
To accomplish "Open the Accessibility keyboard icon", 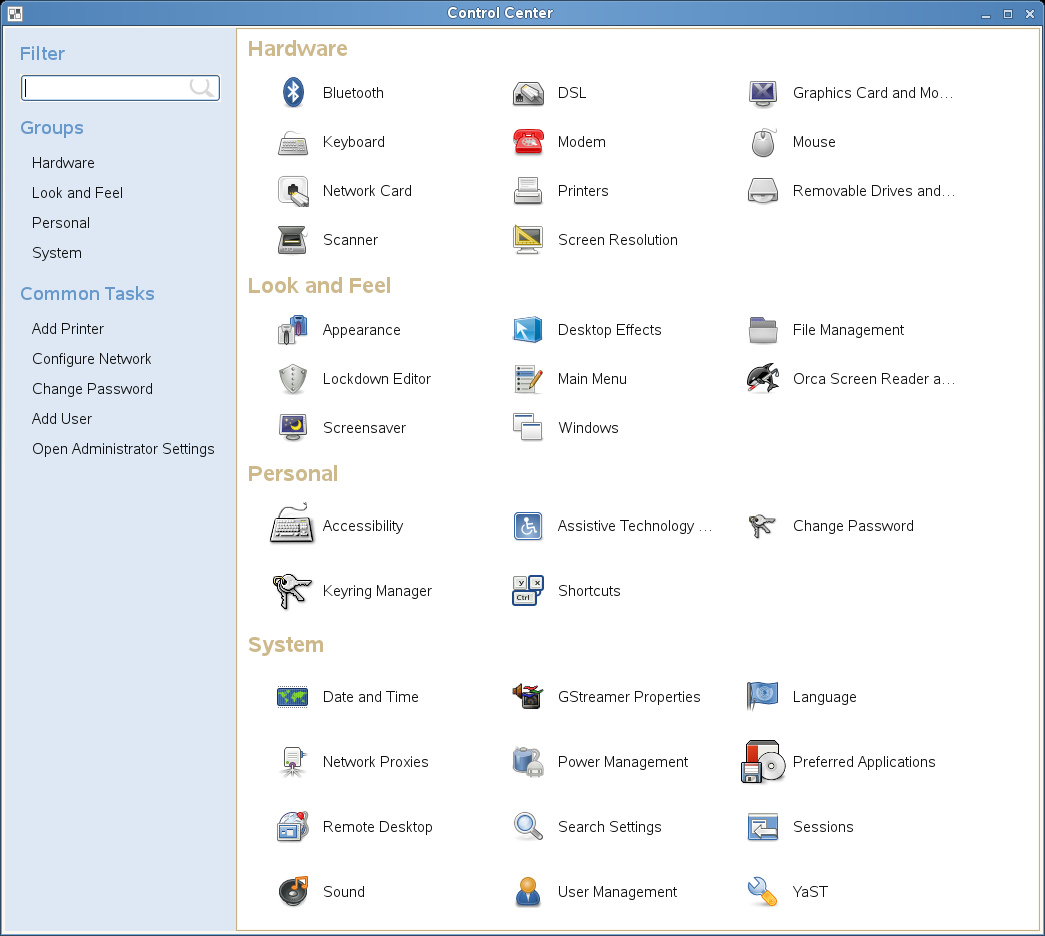I will [292, 524].
